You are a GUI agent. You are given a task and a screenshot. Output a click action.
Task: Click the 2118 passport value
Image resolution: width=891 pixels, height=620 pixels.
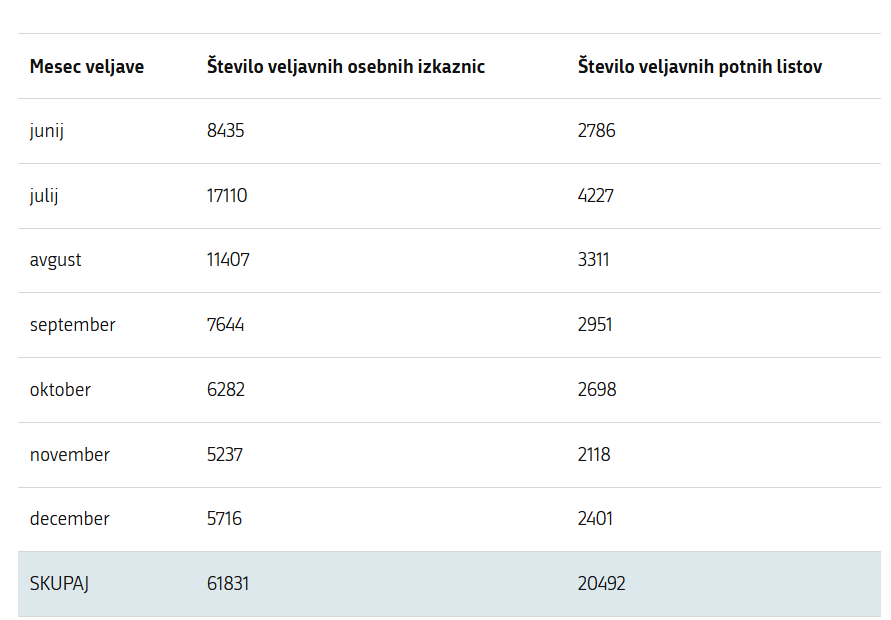(x=594, y=455)
